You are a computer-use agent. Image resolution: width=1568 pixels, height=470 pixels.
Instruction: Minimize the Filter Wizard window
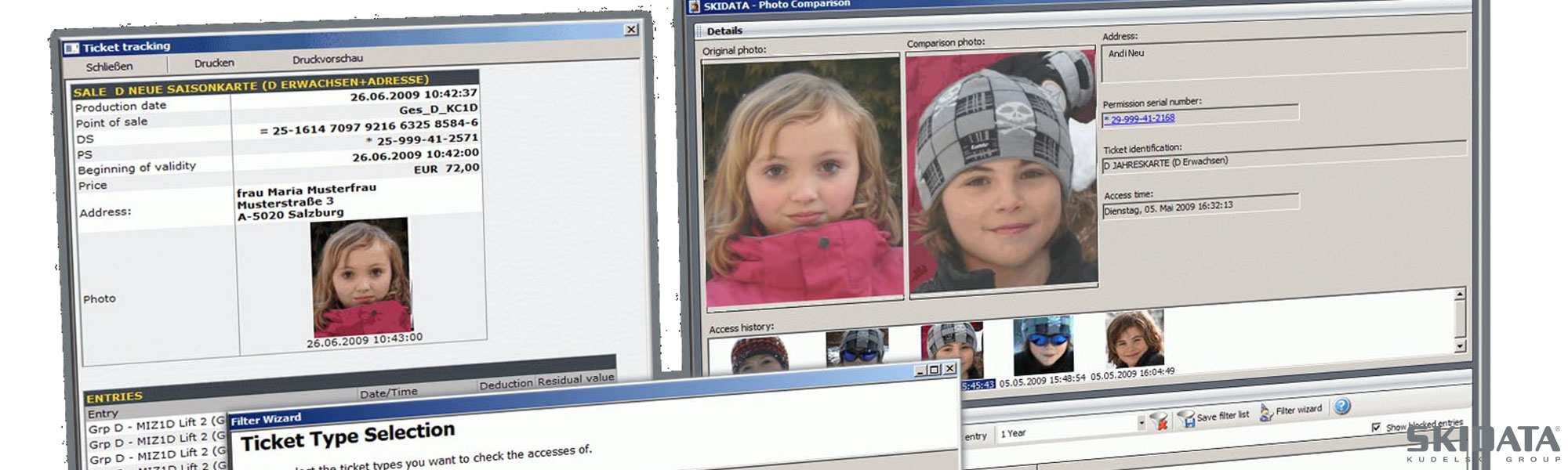(x=920, y=371)
